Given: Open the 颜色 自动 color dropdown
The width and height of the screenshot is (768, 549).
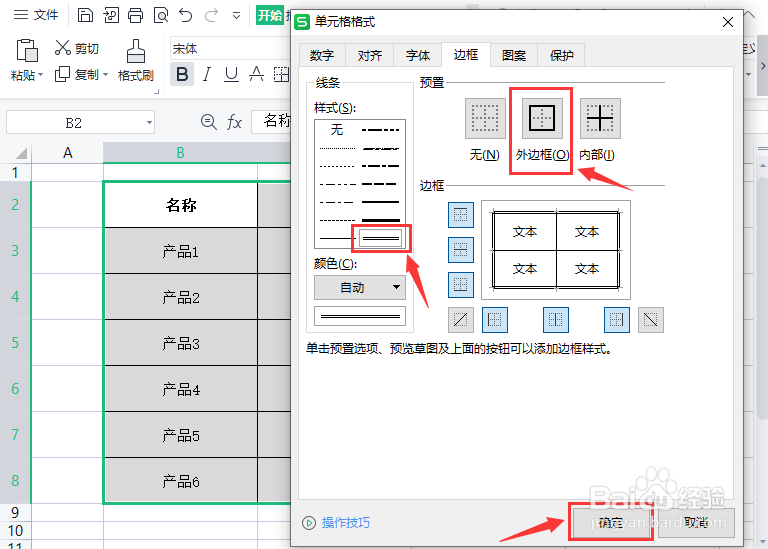Looking at the screenshot, I should click(360, 287).
